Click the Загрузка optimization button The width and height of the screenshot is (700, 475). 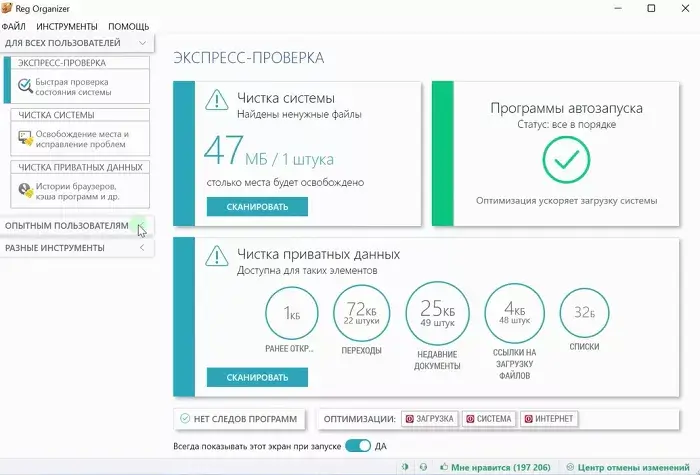pyautogui.click(x=430, y=418)
